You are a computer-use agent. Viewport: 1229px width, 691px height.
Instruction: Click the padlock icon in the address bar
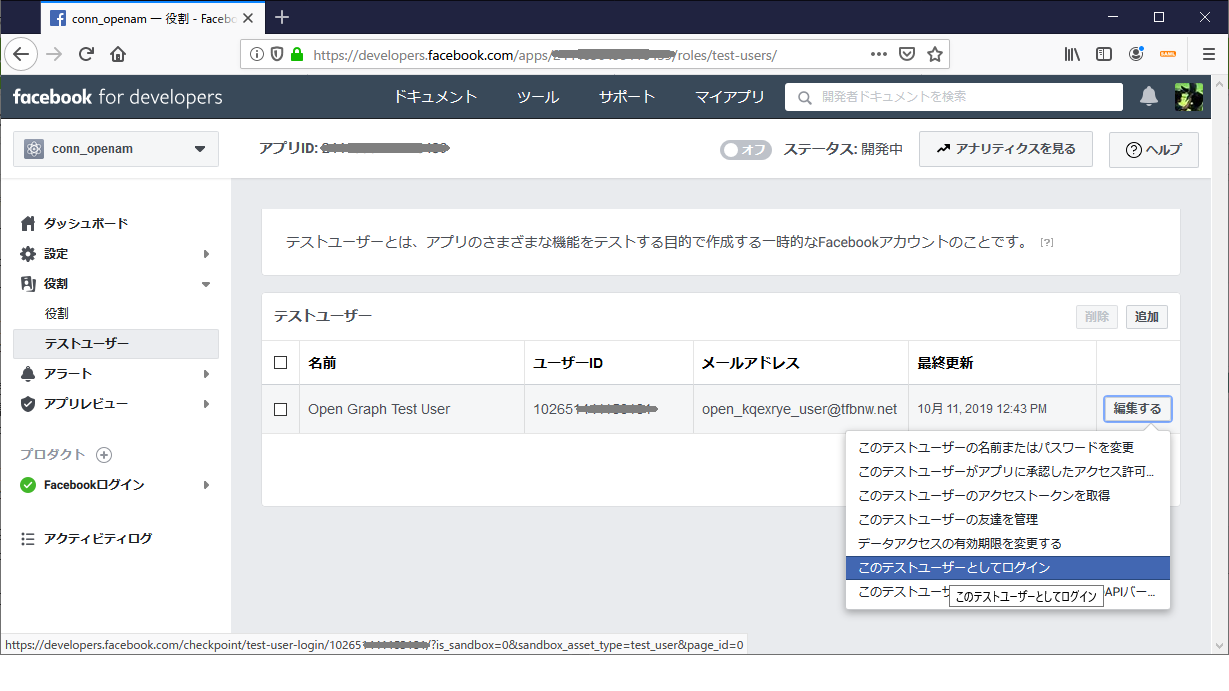click(297, 54)
